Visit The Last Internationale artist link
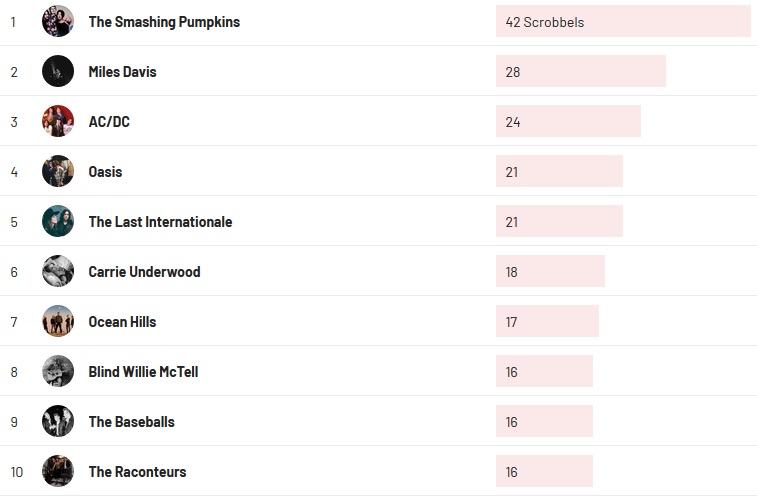 pyautogui.click(x=160, y=222)
